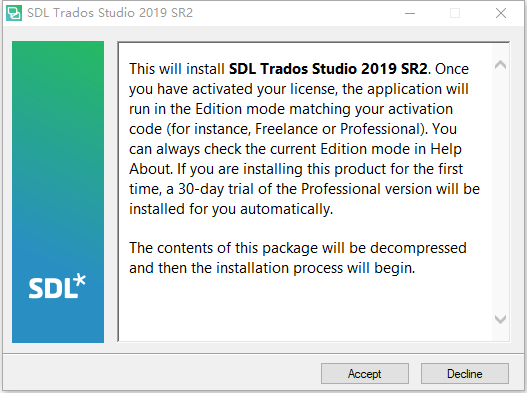Click the scrollbar track between the arrows
Screen dimensions: 527x393
tap(500, 192)
